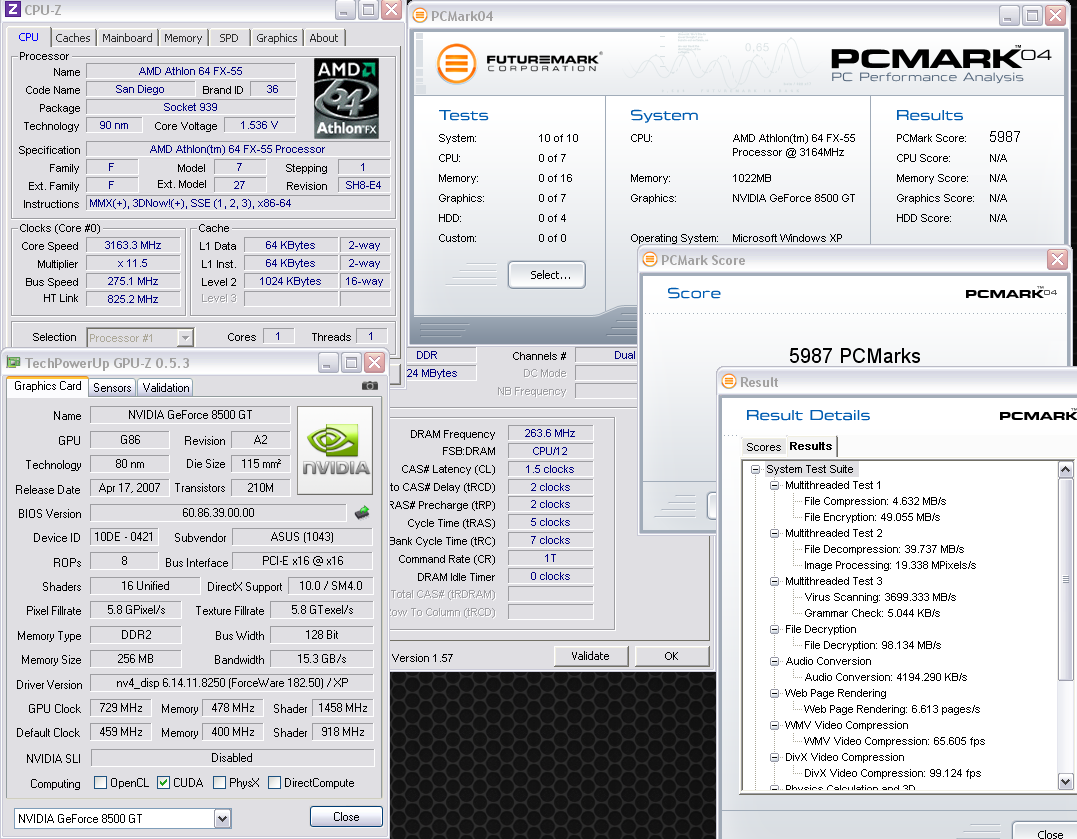Image resolution: width=1077 pixels, height=839 pixels.
Task: Close the PCMark Score window
Action: coord(1057,260)
